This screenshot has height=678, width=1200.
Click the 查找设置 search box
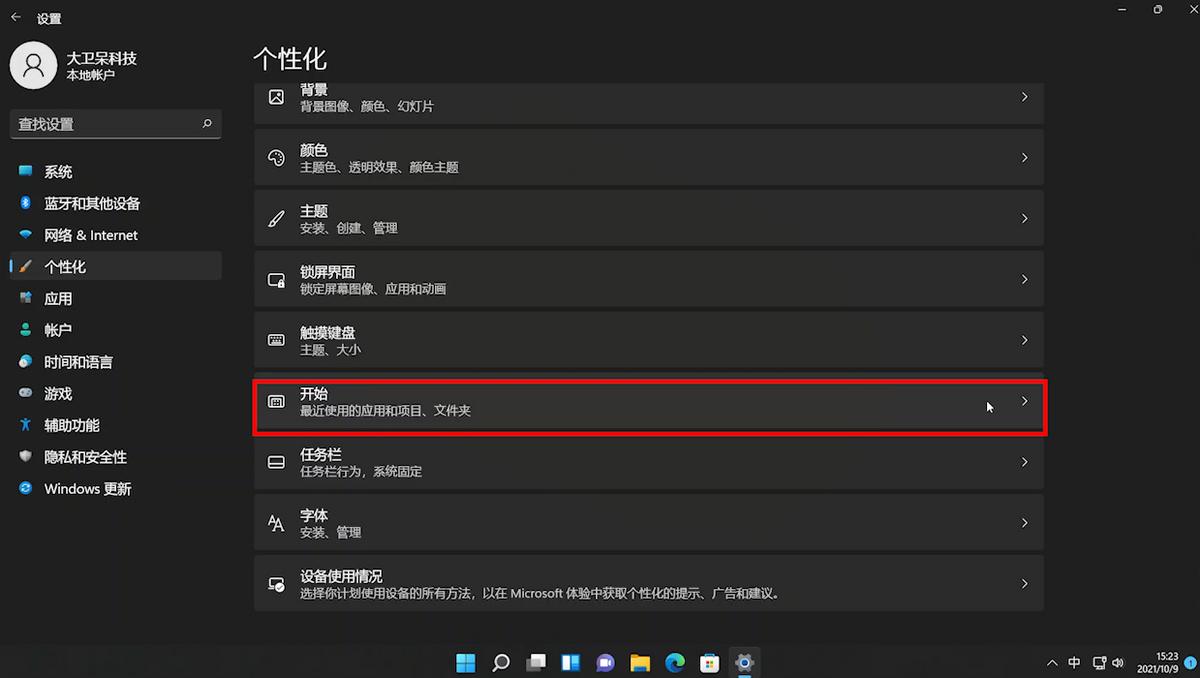(115, 124)
